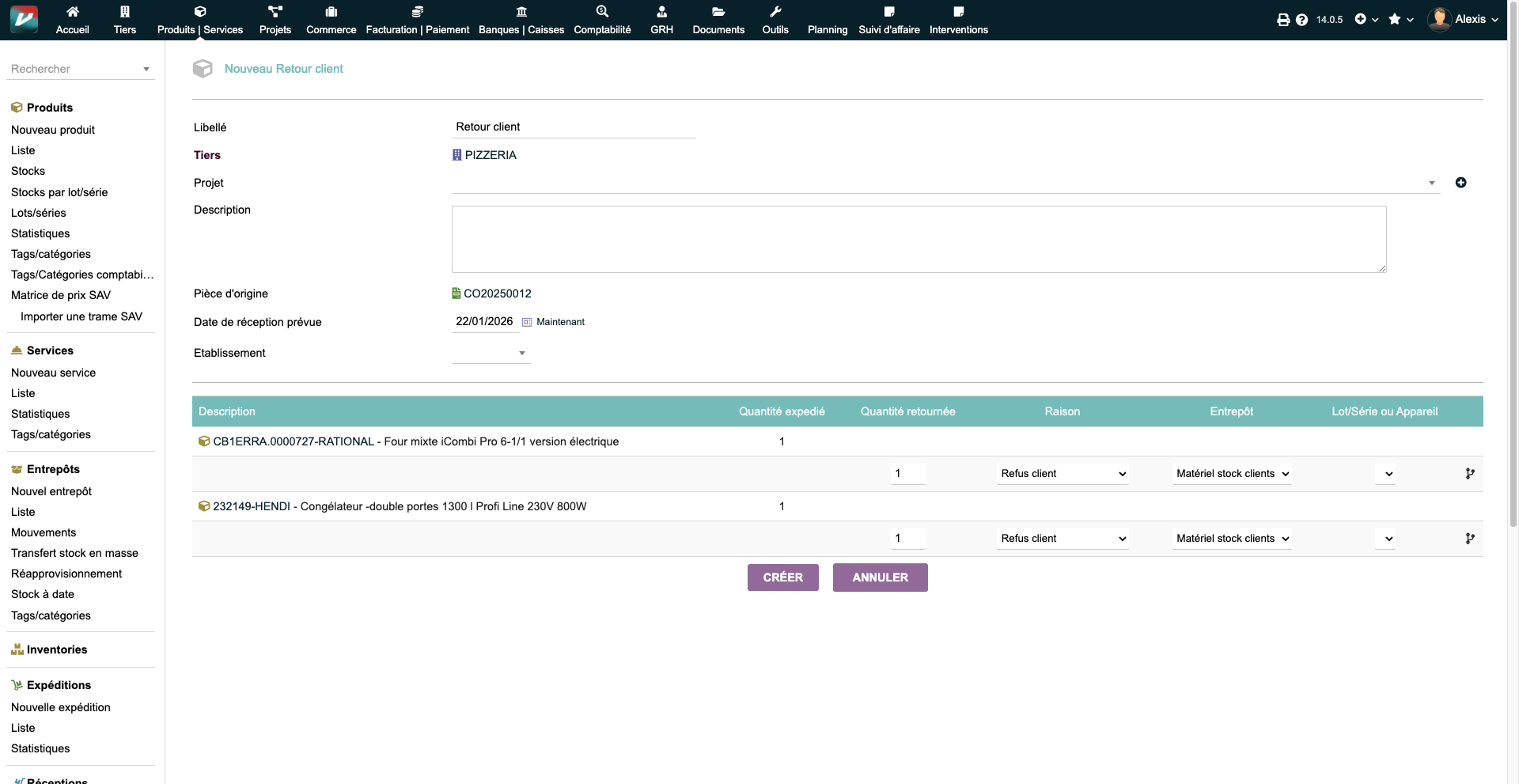
Task: Click split line icon for Four mixte row
Action: tap(1469, 474)
